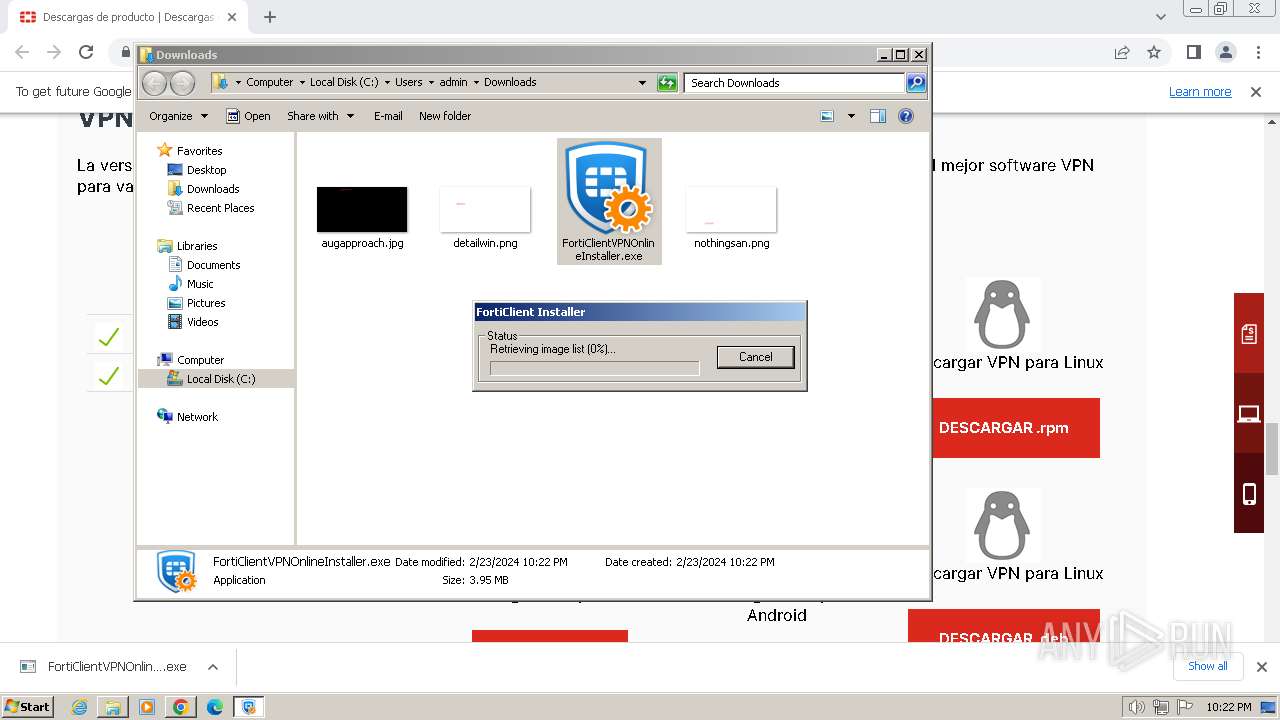Click E-mail in Explorer toolbar
1280x720 pixels.
coord(388,116)
